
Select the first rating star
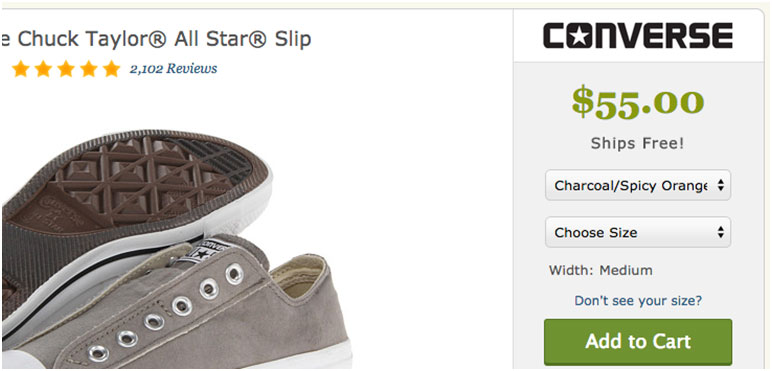(x=21, y=69)
